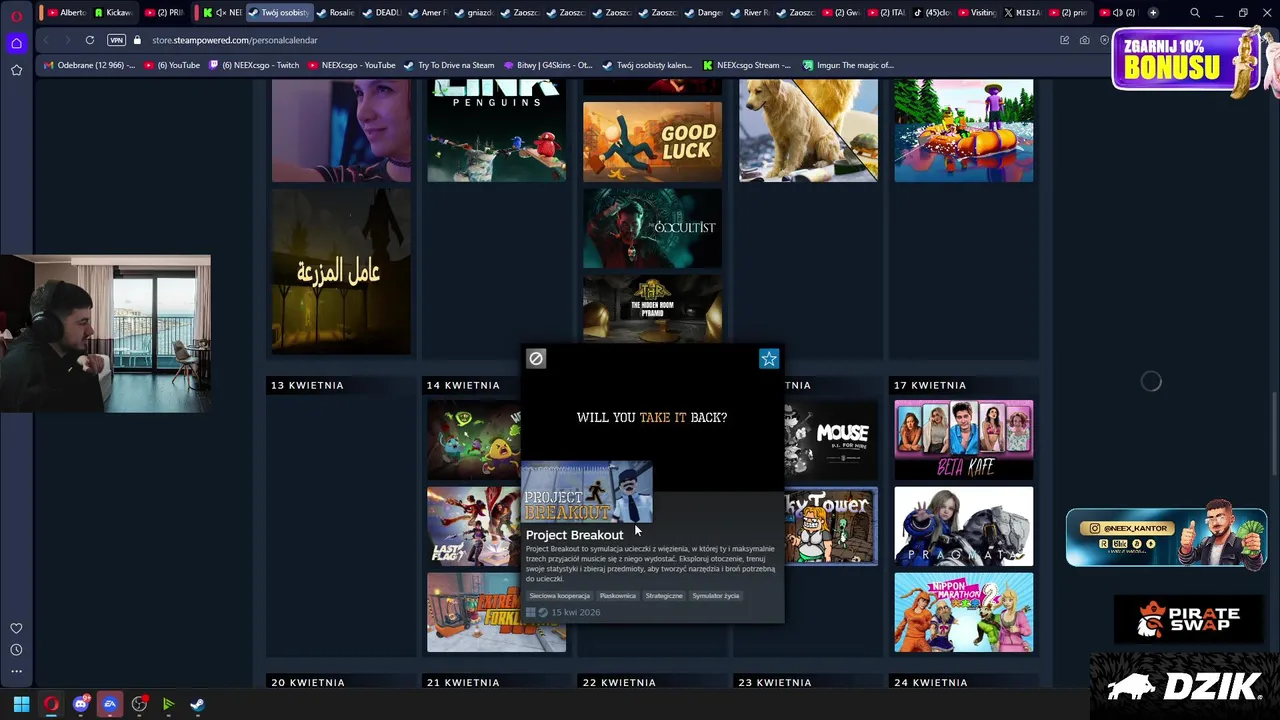Open Opera sidebar bookmarks star icon
Image resolution: width=1280 pixels, height=720 pixels.
coord(16,70)
